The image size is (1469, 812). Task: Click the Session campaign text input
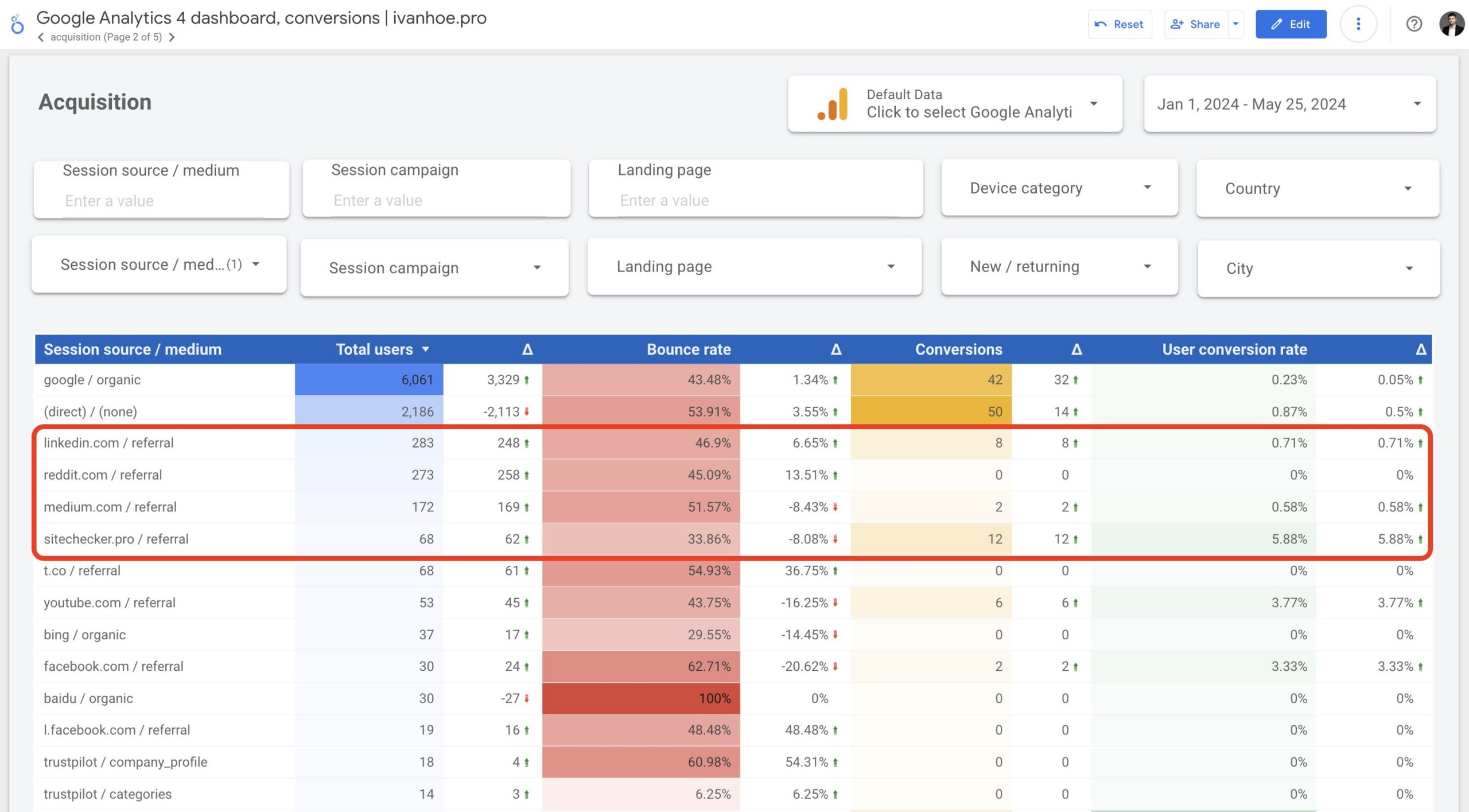point(438,200)
